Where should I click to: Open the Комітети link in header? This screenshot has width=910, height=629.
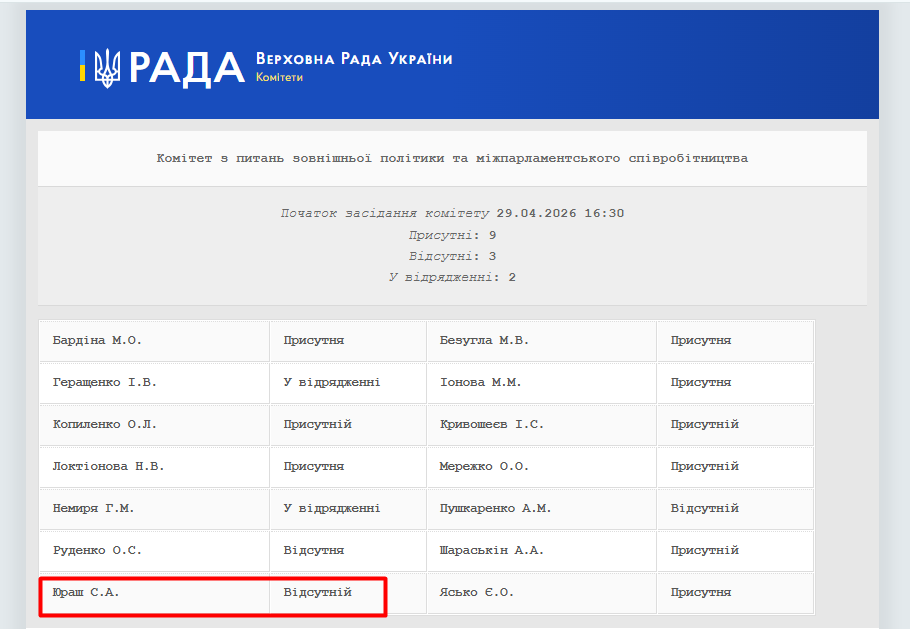[x=279, y=77]
